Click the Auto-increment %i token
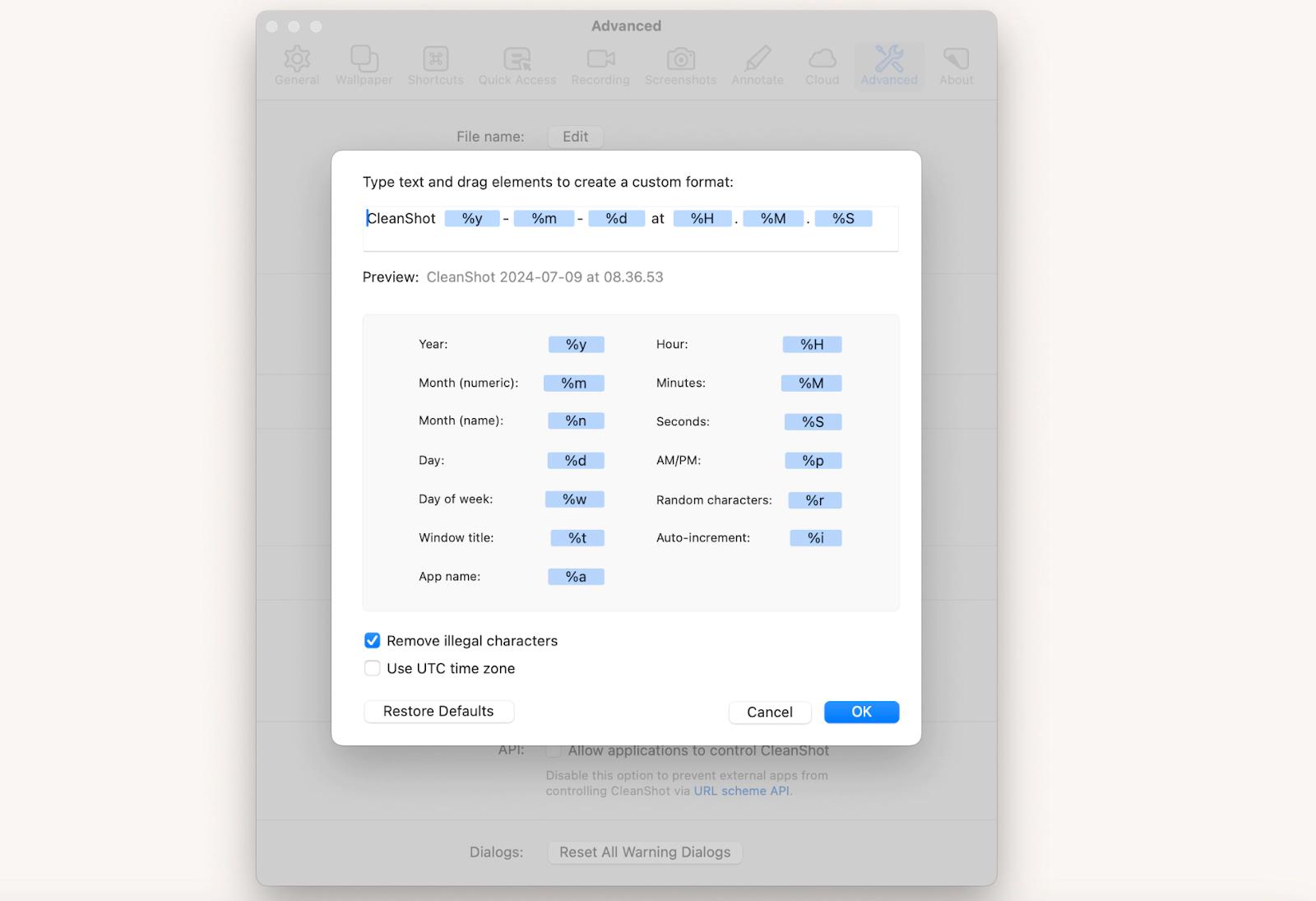The image size is (1316, 901). (815, 538)
